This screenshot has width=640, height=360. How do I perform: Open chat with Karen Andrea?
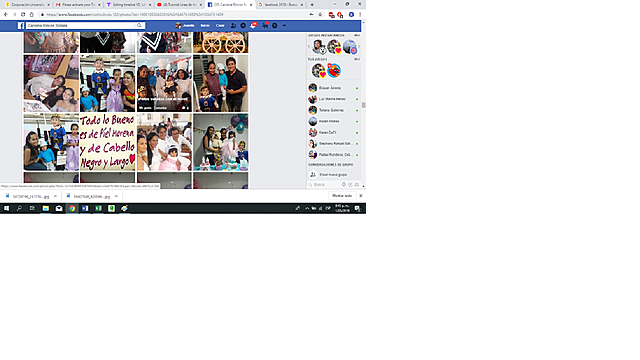click(x=333, y=121)
